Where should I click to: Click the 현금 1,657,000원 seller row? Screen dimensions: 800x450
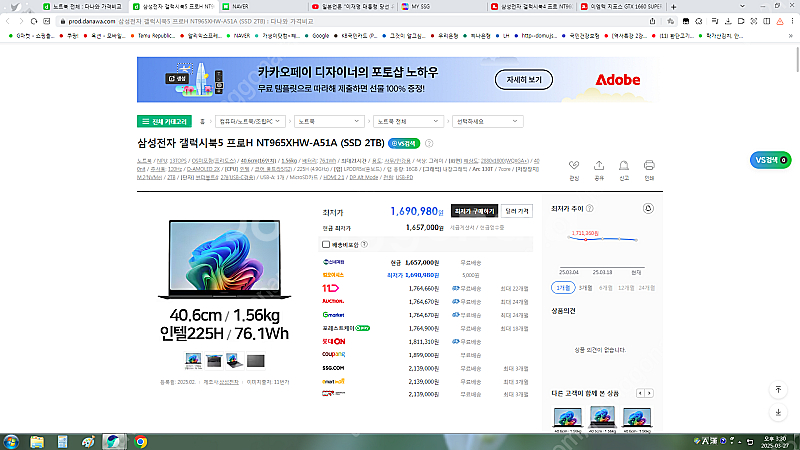428,263
